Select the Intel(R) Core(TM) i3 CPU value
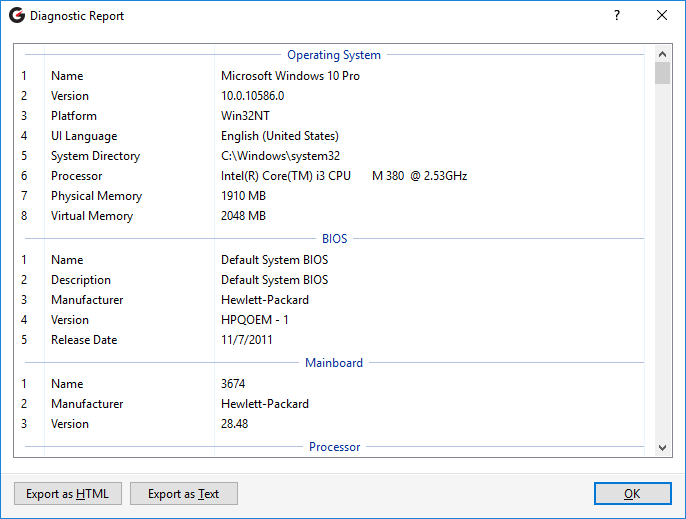The height and width of the screenshot is (519, 686). (x=344, y=176)
